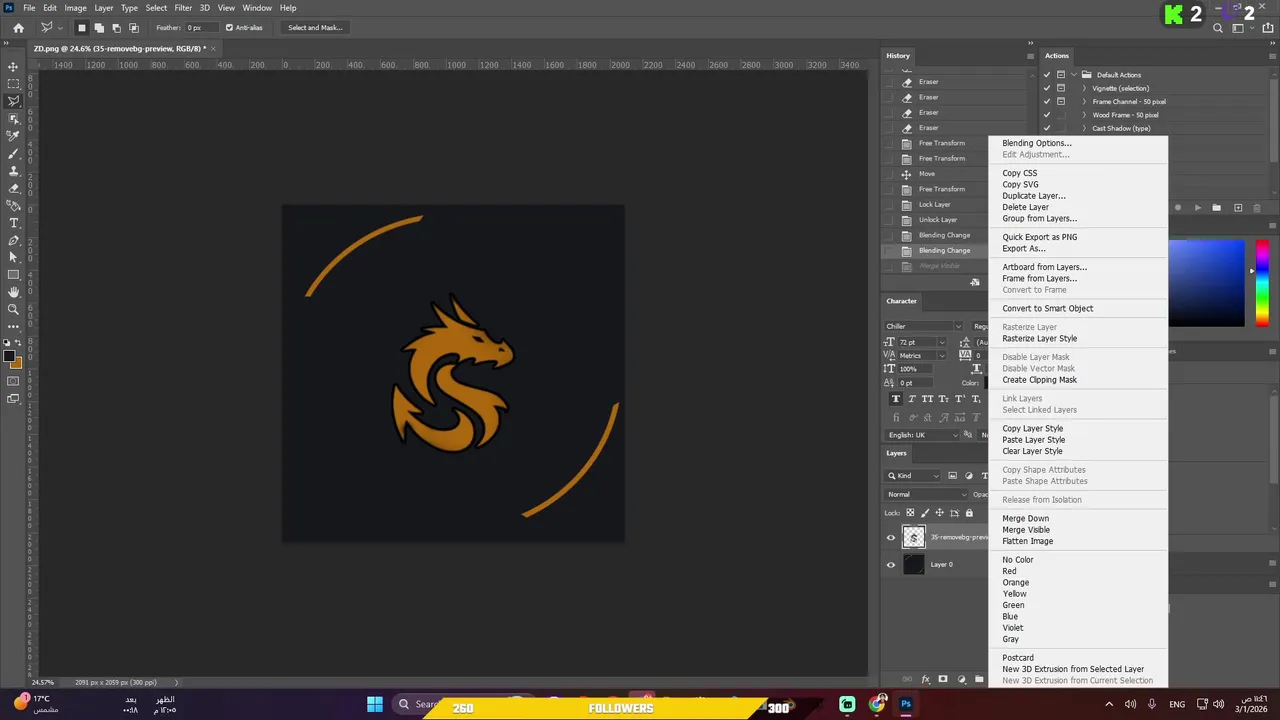Create a new action

pyautogui.click(x=1238, y=208)
